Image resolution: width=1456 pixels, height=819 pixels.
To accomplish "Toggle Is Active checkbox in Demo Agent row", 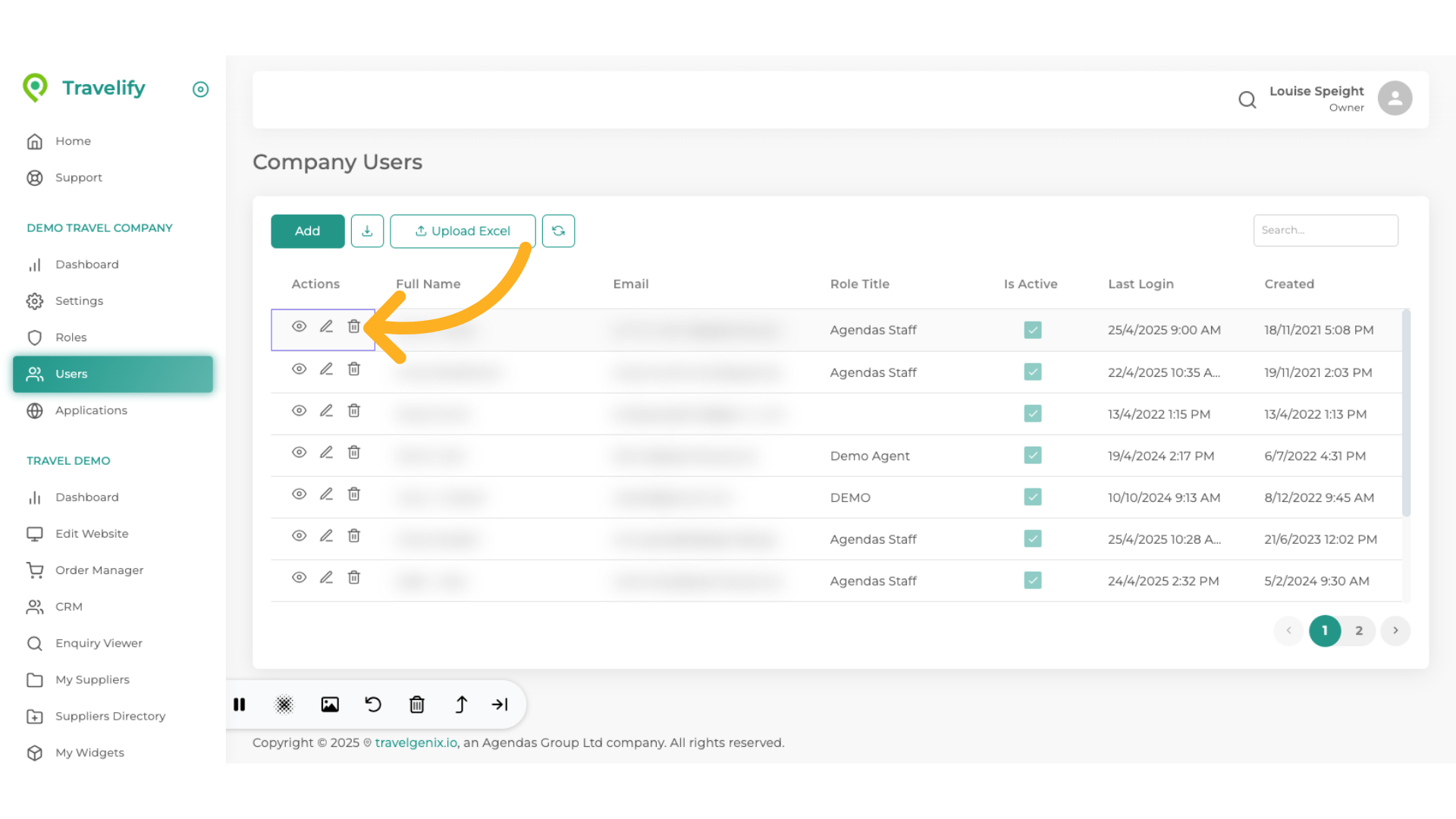I will tap(1032, 455).
